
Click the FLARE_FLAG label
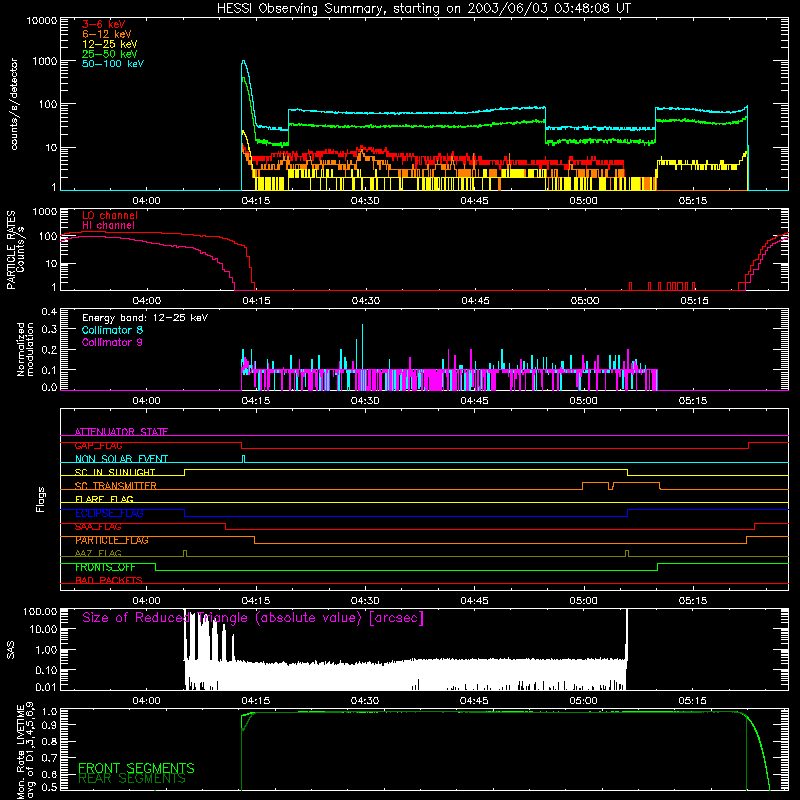(104, 499)
